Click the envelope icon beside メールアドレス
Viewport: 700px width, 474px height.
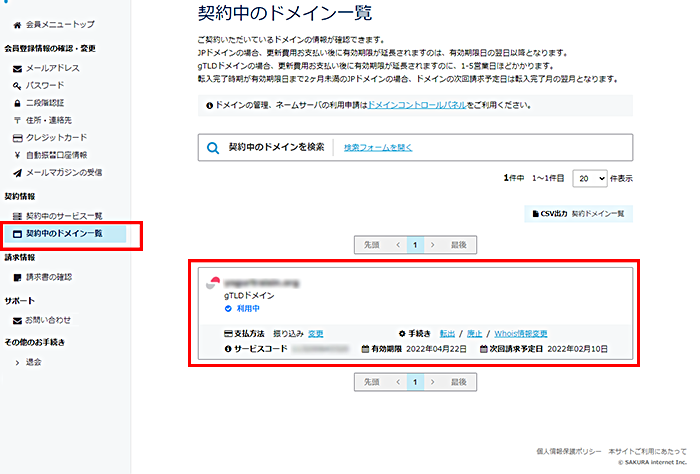pyautogui.click(x=17, y=69)
